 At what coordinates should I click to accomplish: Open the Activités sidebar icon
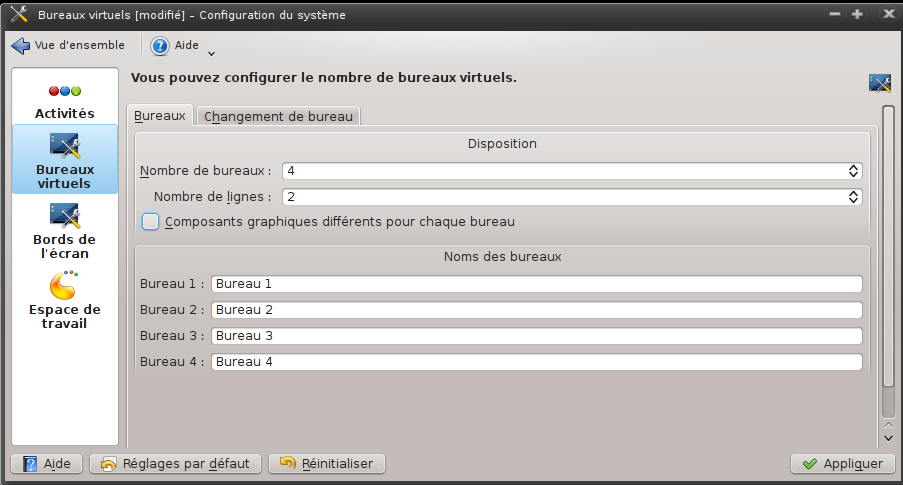point(64,91)
